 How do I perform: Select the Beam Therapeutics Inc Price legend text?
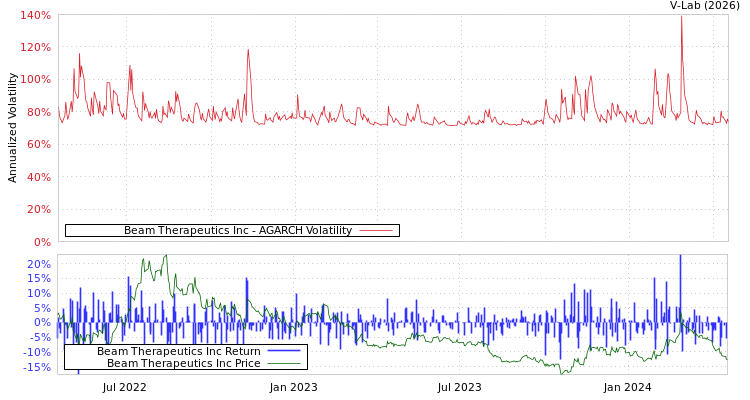[183, 363]
